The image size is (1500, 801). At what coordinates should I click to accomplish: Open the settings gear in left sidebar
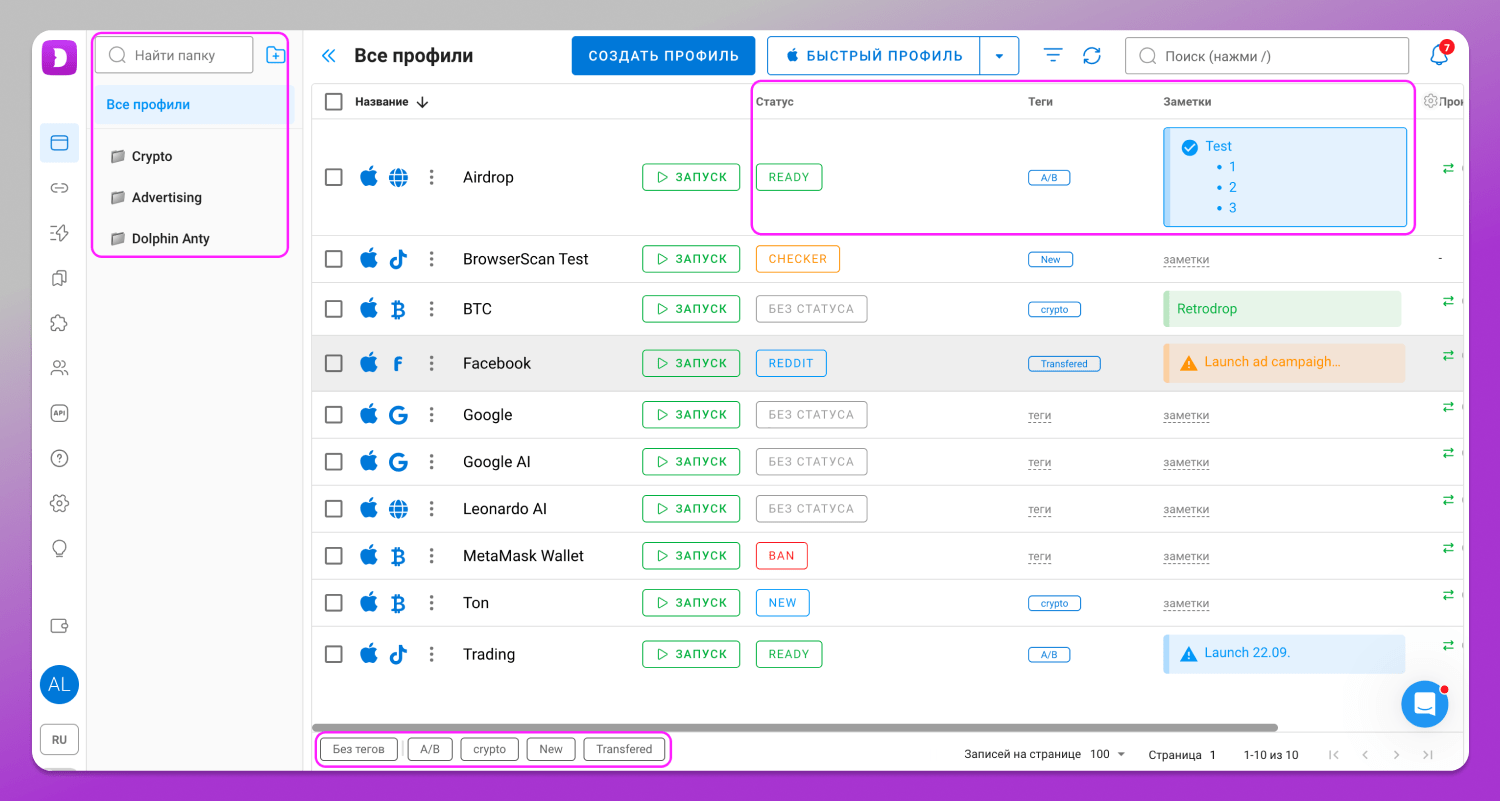click(x=59, y=503)
